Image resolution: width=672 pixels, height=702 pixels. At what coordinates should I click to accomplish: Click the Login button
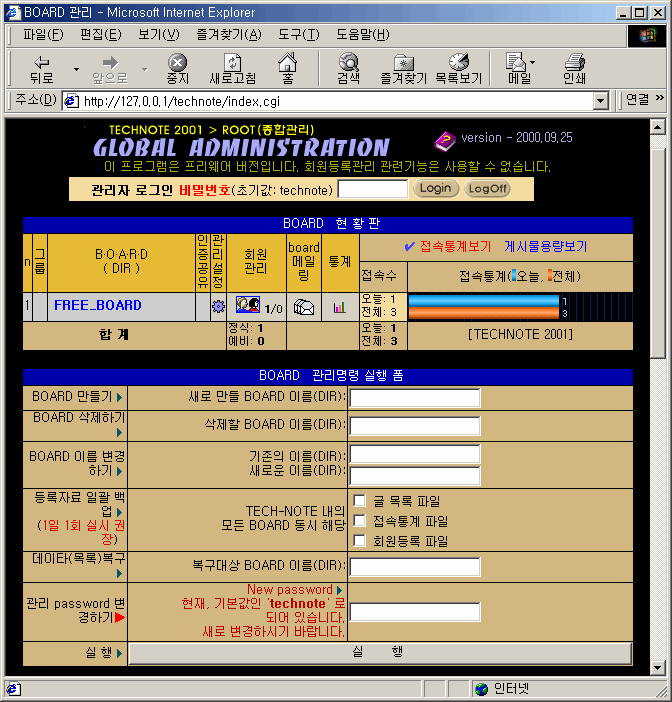pos(436,188)
